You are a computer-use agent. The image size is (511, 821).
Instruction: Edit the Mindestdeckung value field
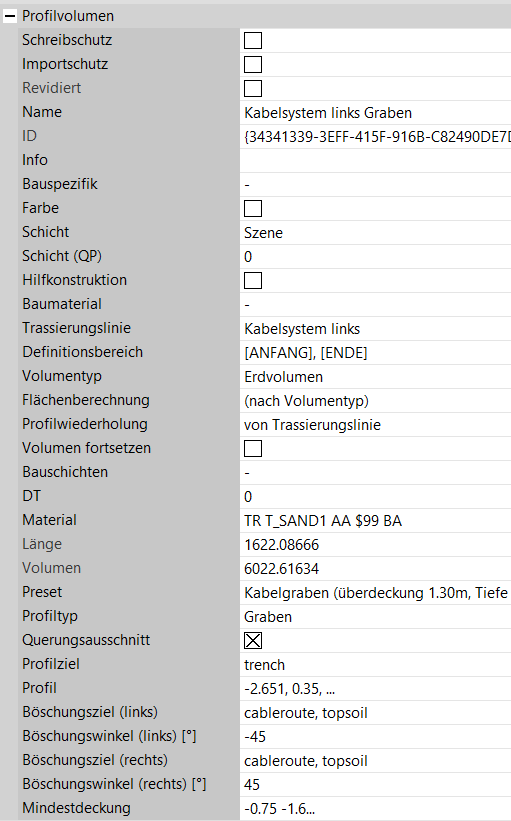(x=375, y=808)
